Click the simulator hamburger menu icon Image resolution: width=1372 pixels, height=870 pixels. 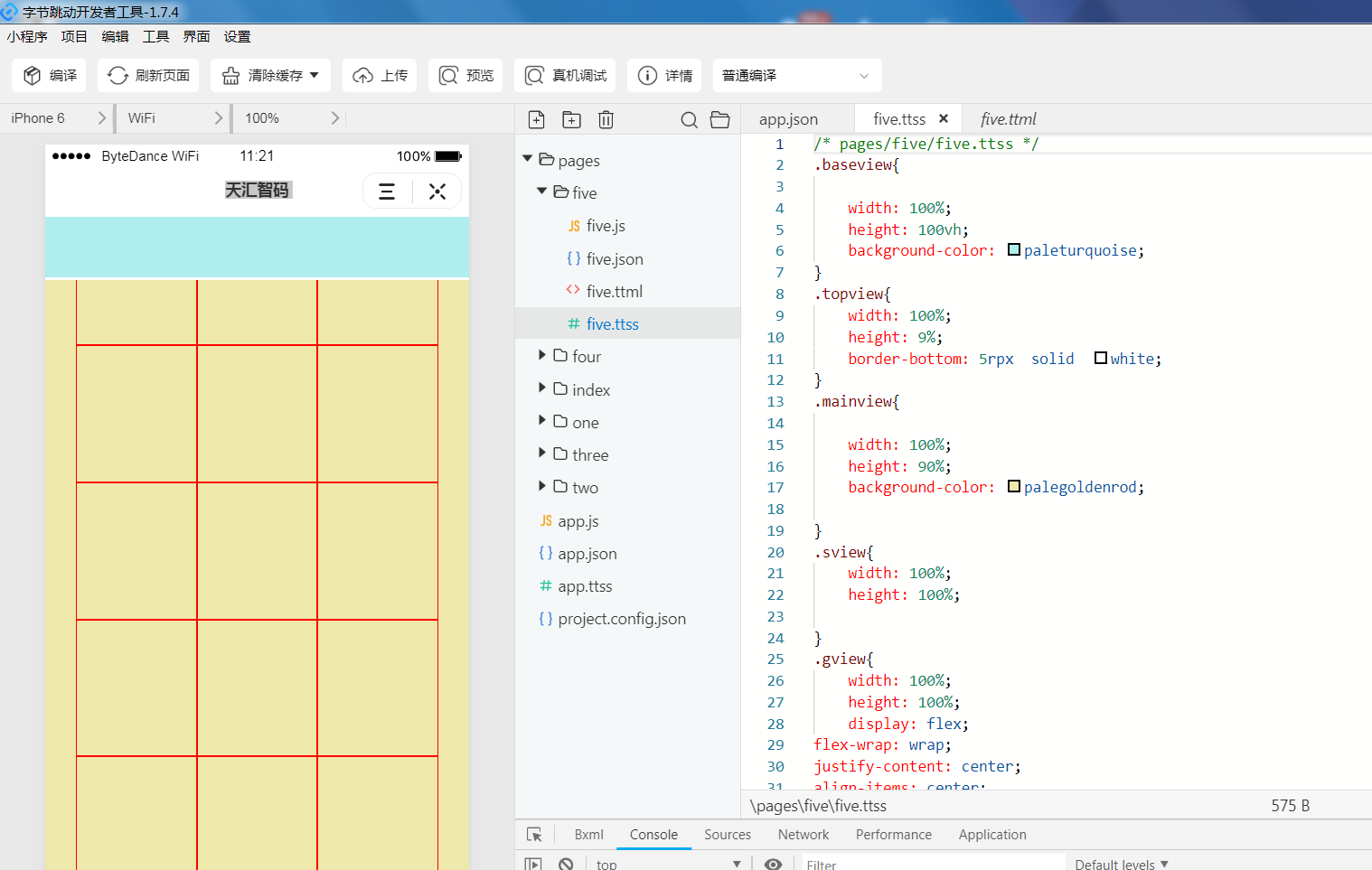387,192
